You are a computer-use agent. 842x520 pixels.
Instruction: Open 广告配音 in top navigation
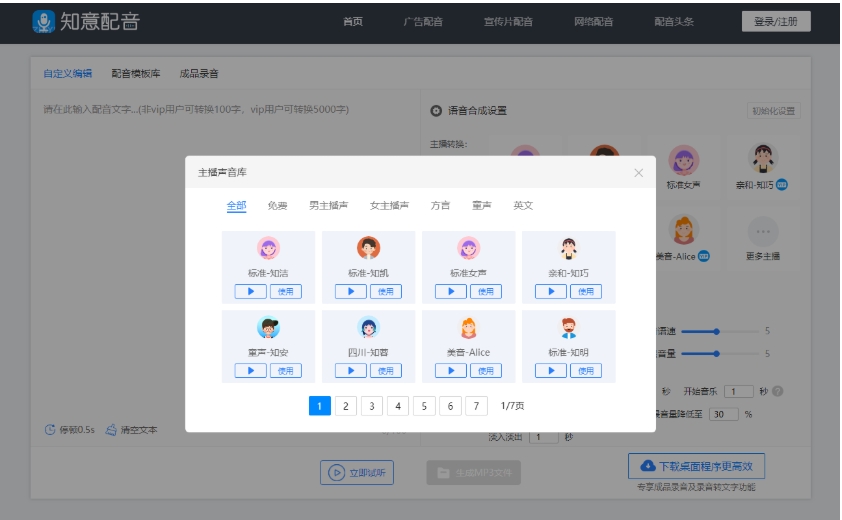click(423, 21)
